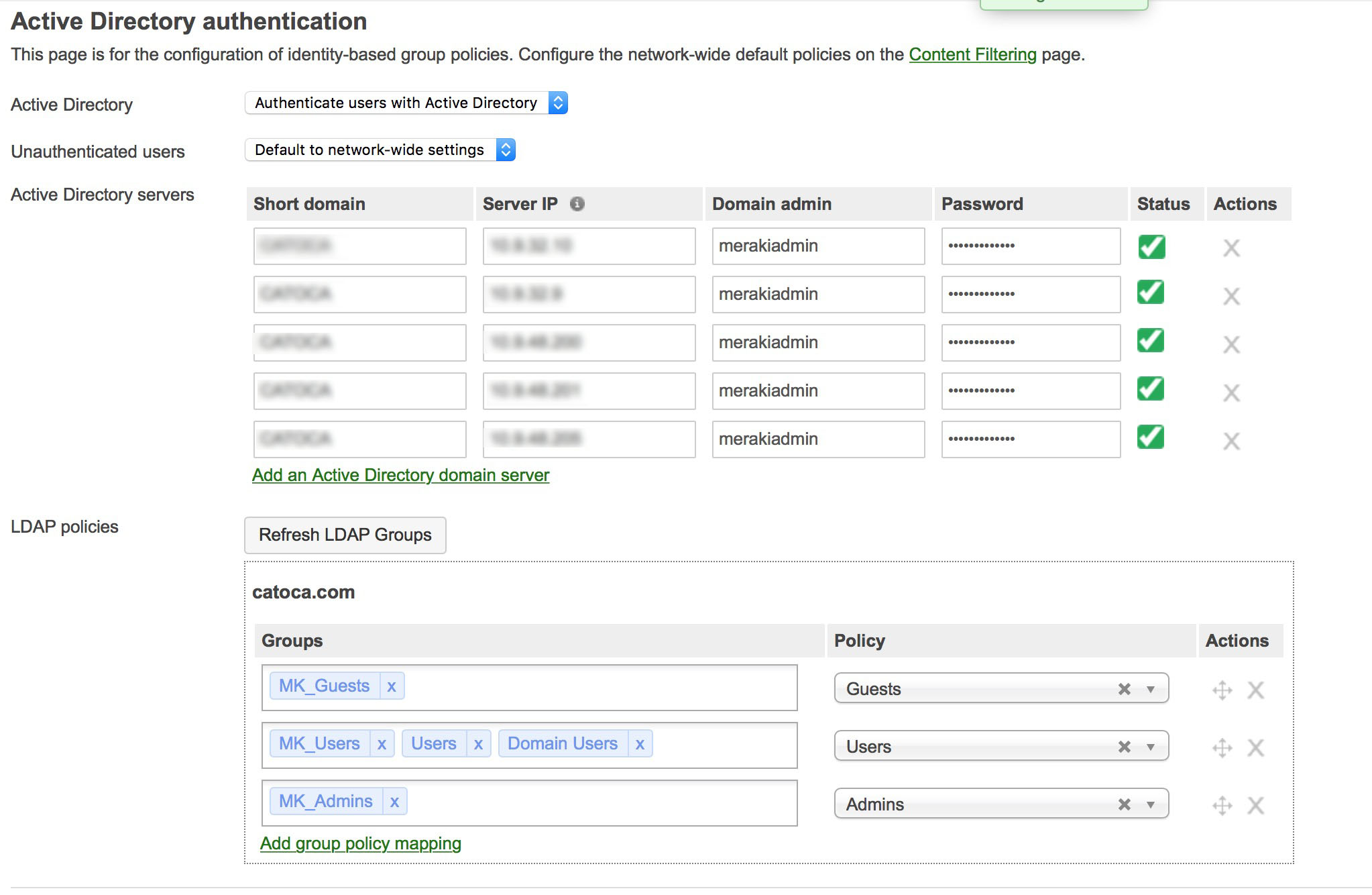
Task: Remove the Users group tag
Action: click(478, 743)
